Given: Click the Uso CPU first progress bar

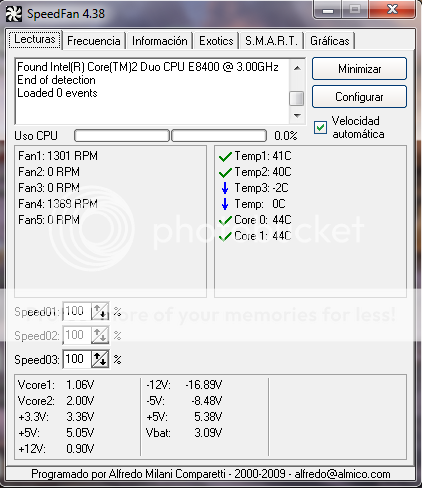Looking at the screenshot, I should tap(122, 136).
